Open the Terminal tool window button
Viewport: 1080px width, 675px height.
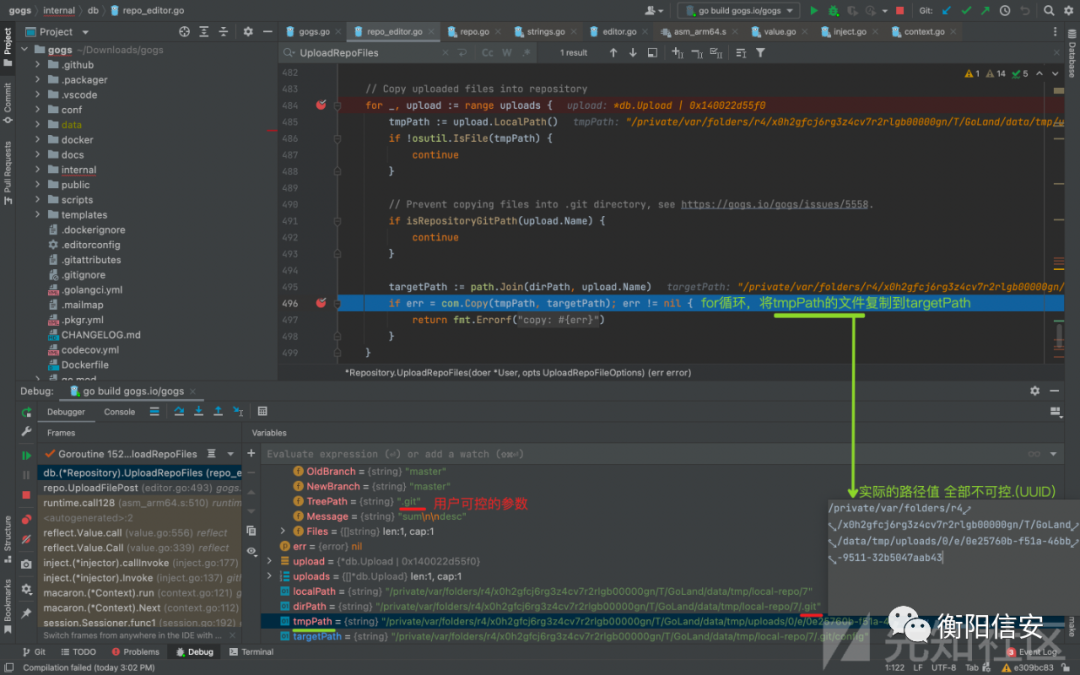point(250,652)
